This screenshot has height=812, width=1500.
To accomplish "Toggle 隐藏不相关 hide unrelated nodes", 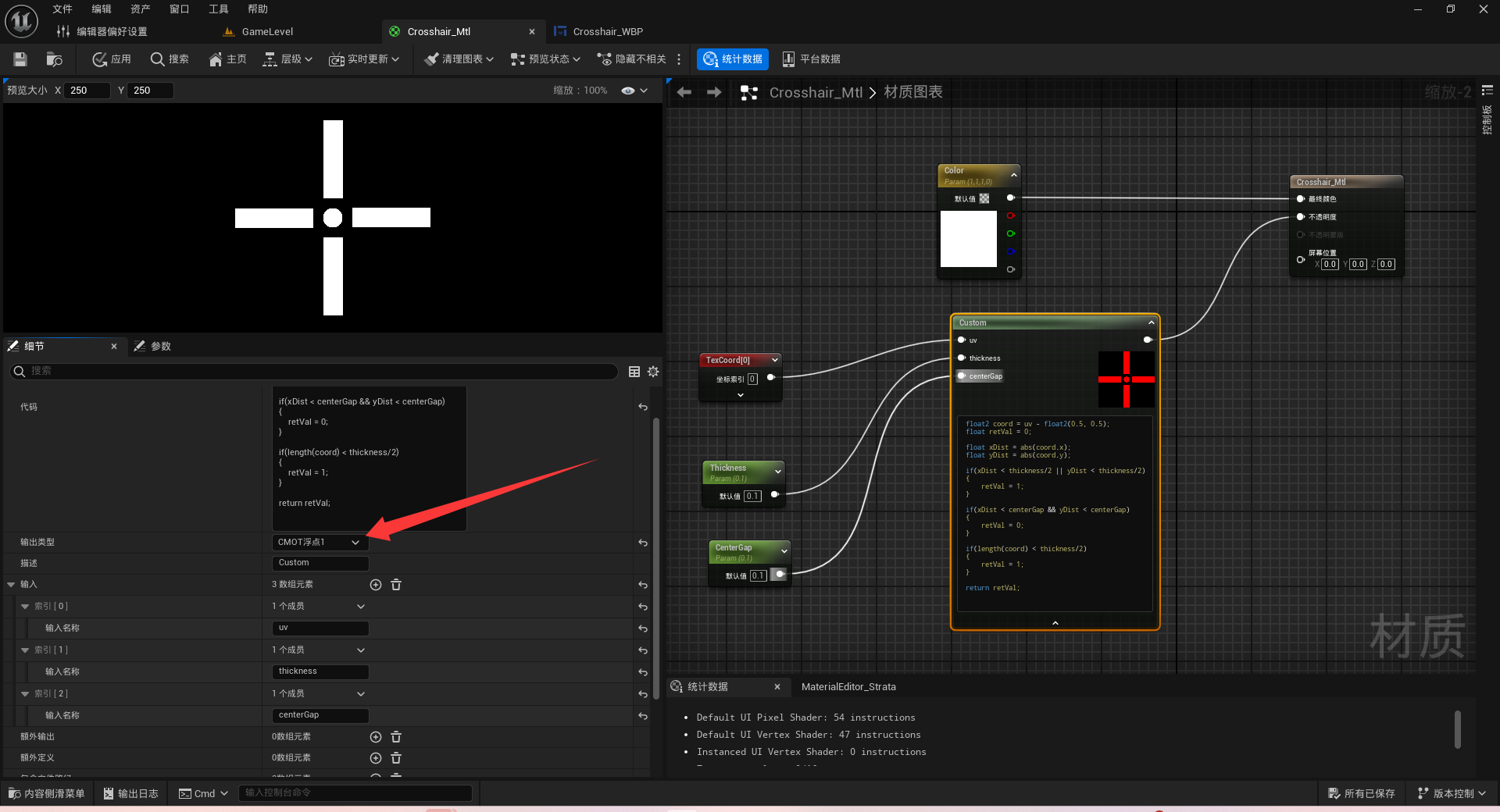I will click(x=631, y=59).
